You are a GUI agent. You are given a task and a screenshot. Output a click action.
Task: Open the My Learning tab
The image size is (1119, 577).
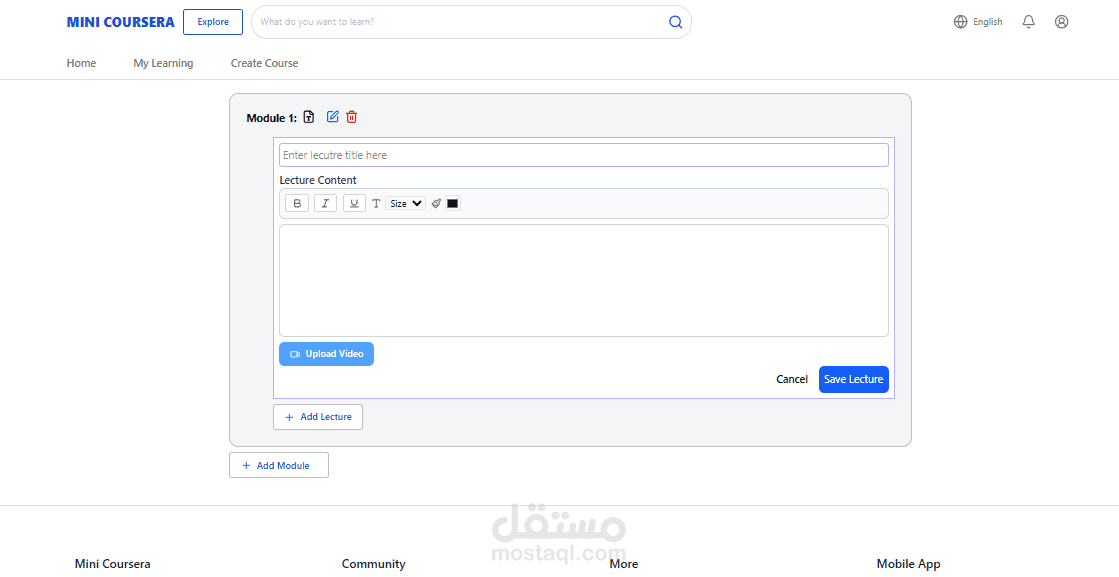coord(163,63)
